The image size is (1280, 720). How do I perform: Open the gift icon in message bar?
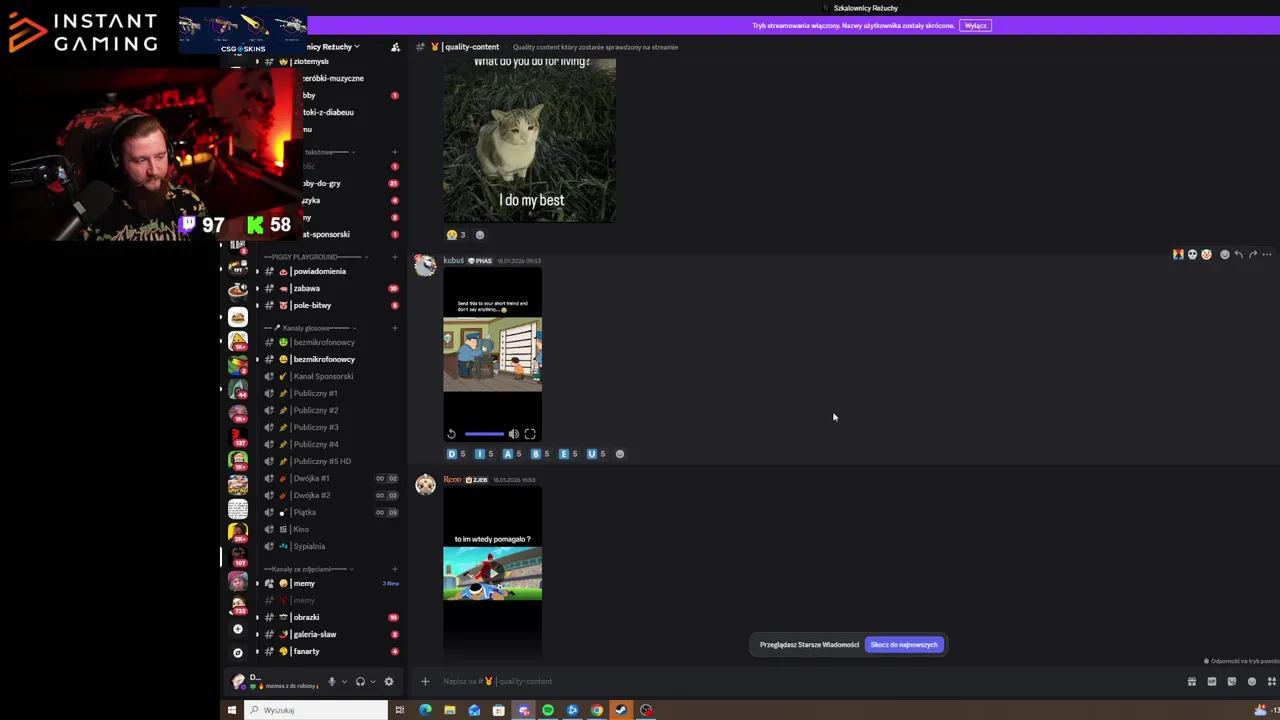tap(1192, 681)
